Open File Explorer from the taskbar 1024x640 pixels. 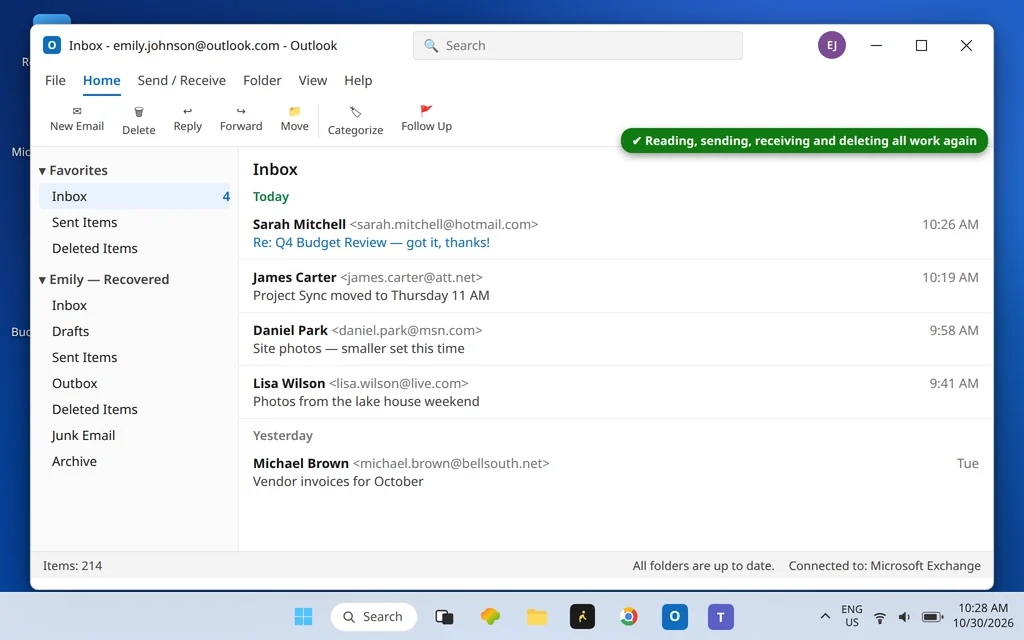[536, 616]
